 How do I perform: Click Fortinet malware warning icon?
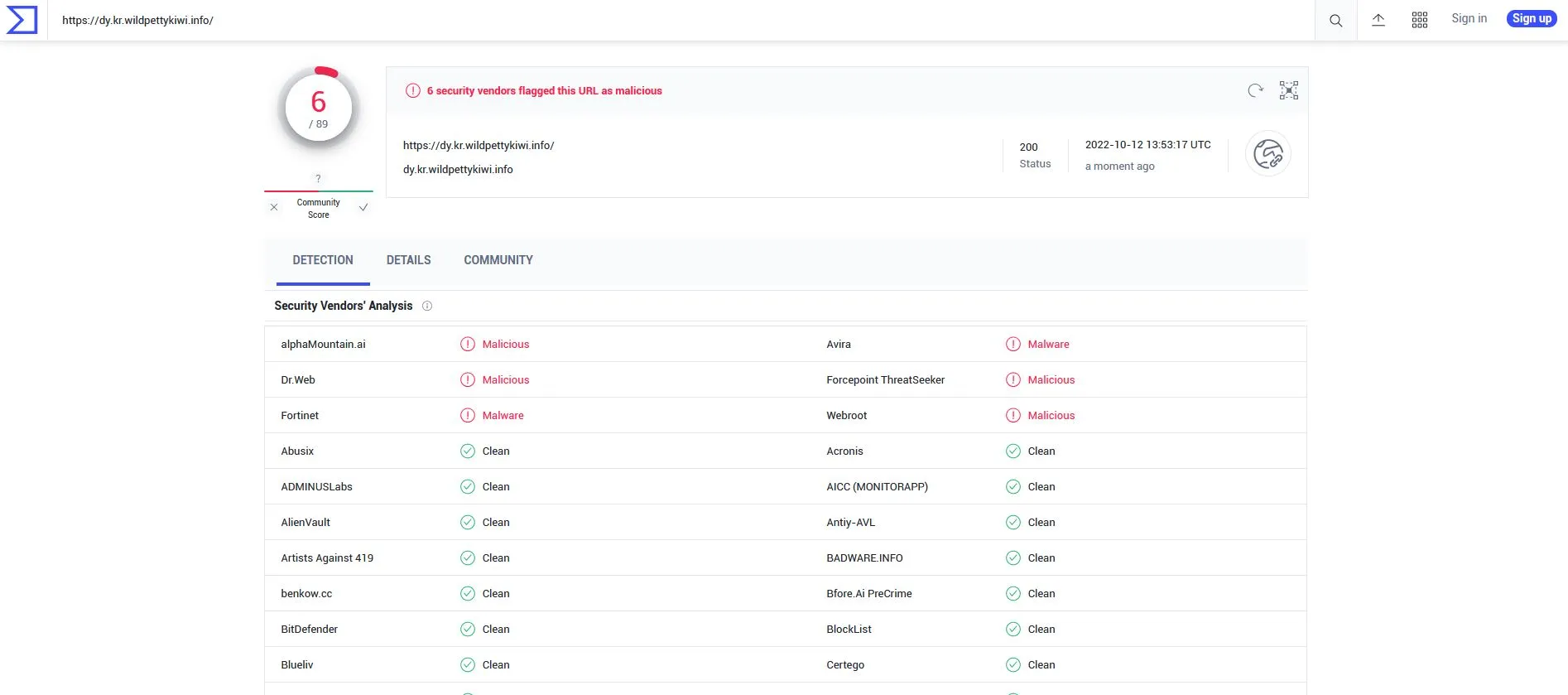468,415
